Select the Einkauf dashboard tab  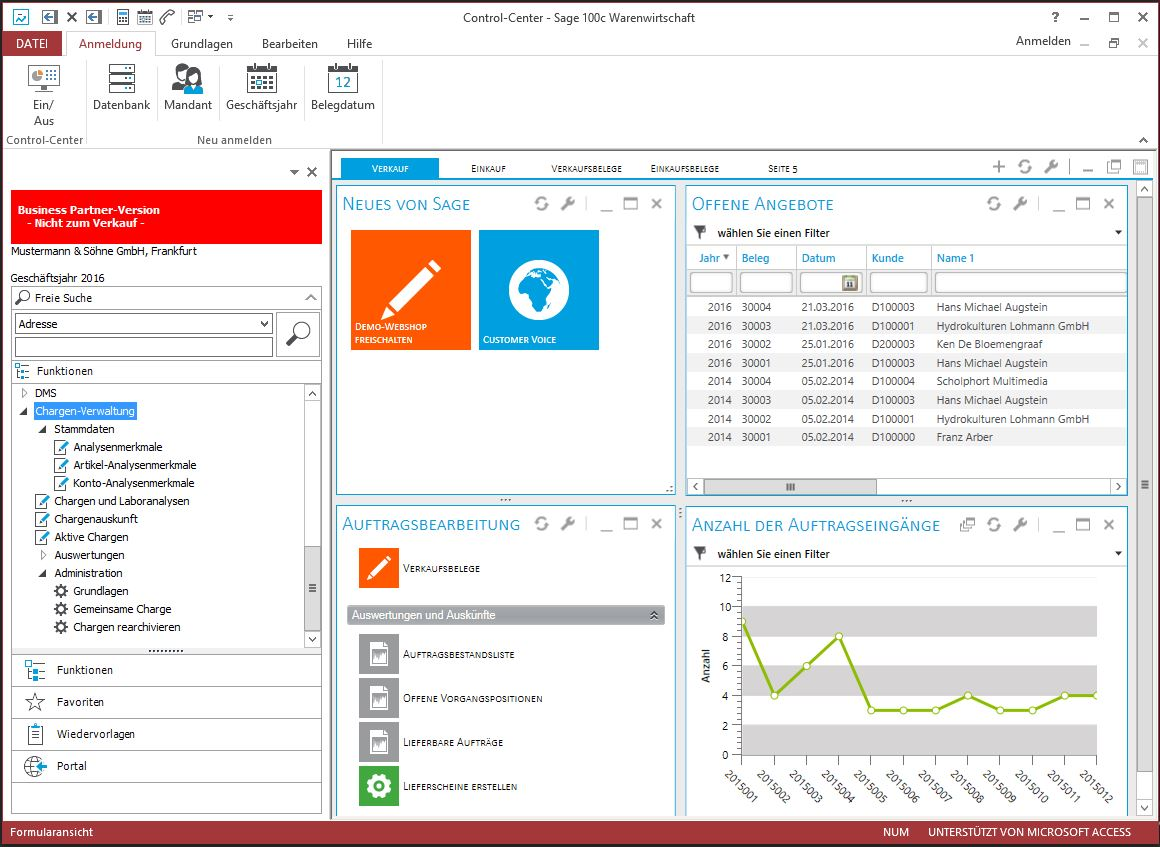tap(487, 168)
